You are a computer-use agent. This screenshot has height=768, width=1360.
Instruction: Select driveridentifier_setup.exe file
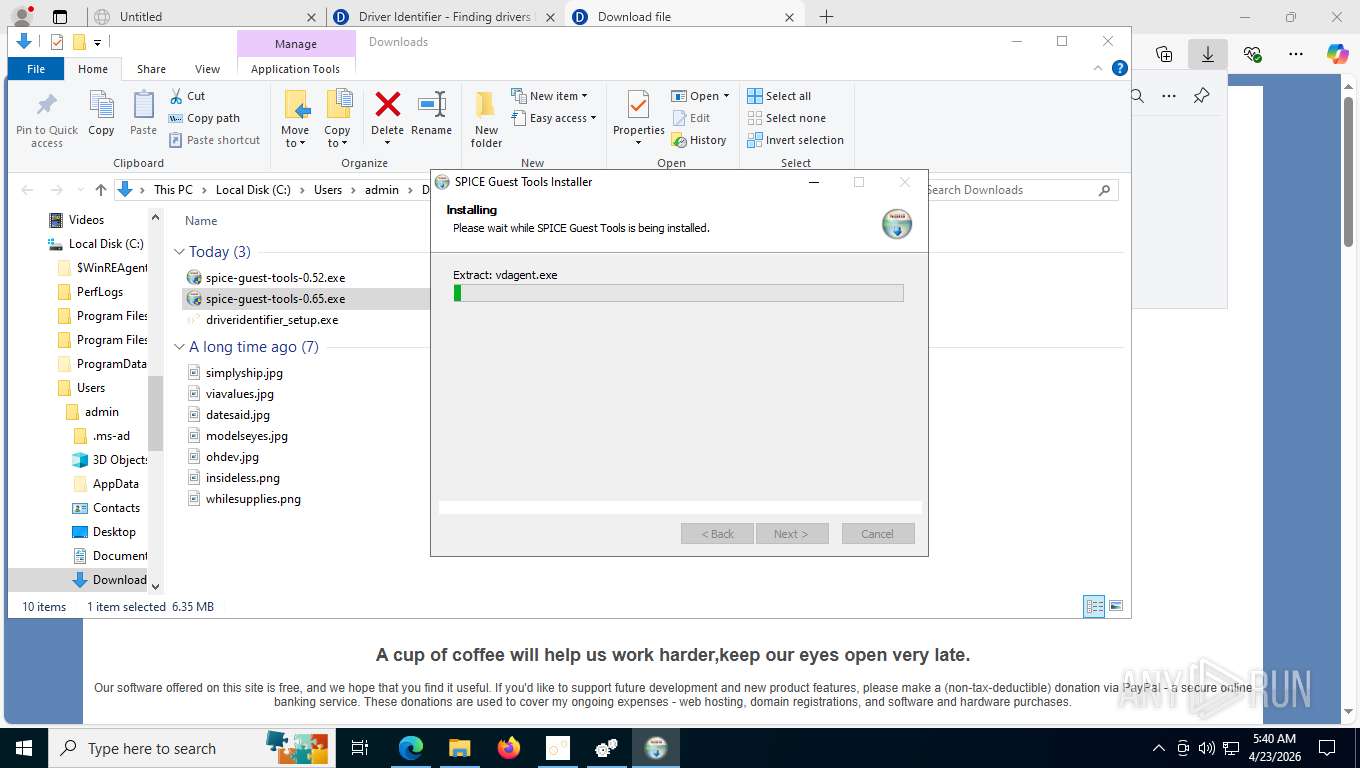pyautogui.click(x=272, y=320)
